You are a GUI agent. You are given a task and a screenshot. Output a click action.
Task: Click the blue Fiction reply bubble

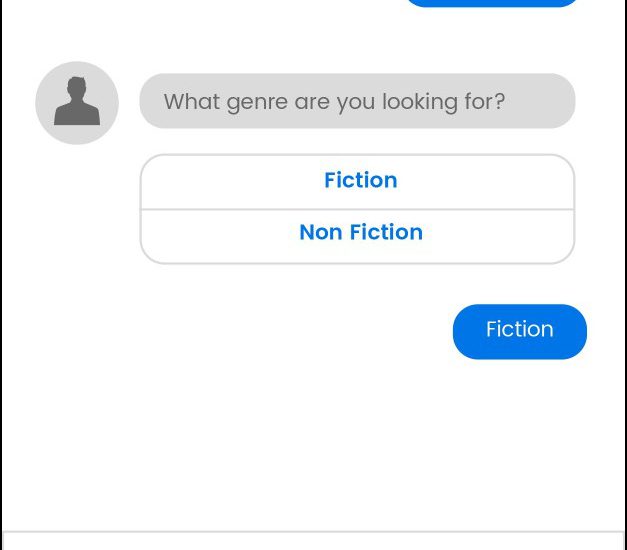tap(519, 332)
